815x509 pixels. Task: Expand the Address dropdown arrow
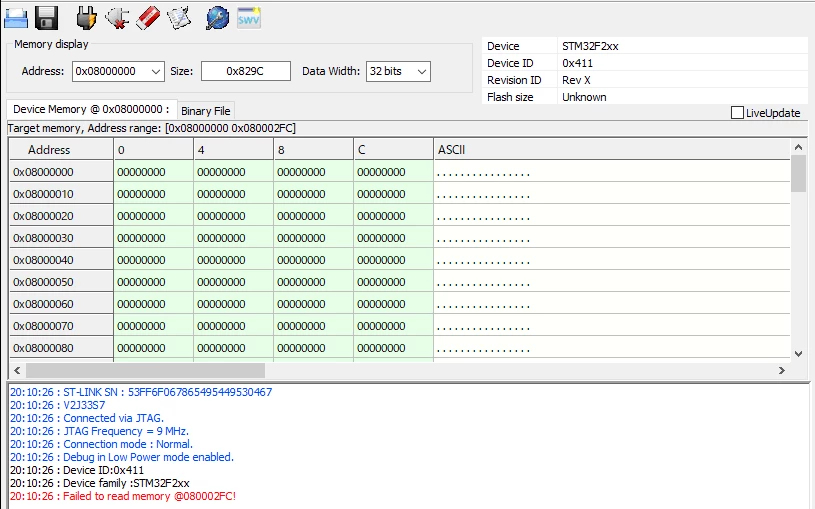pos(155,72)
